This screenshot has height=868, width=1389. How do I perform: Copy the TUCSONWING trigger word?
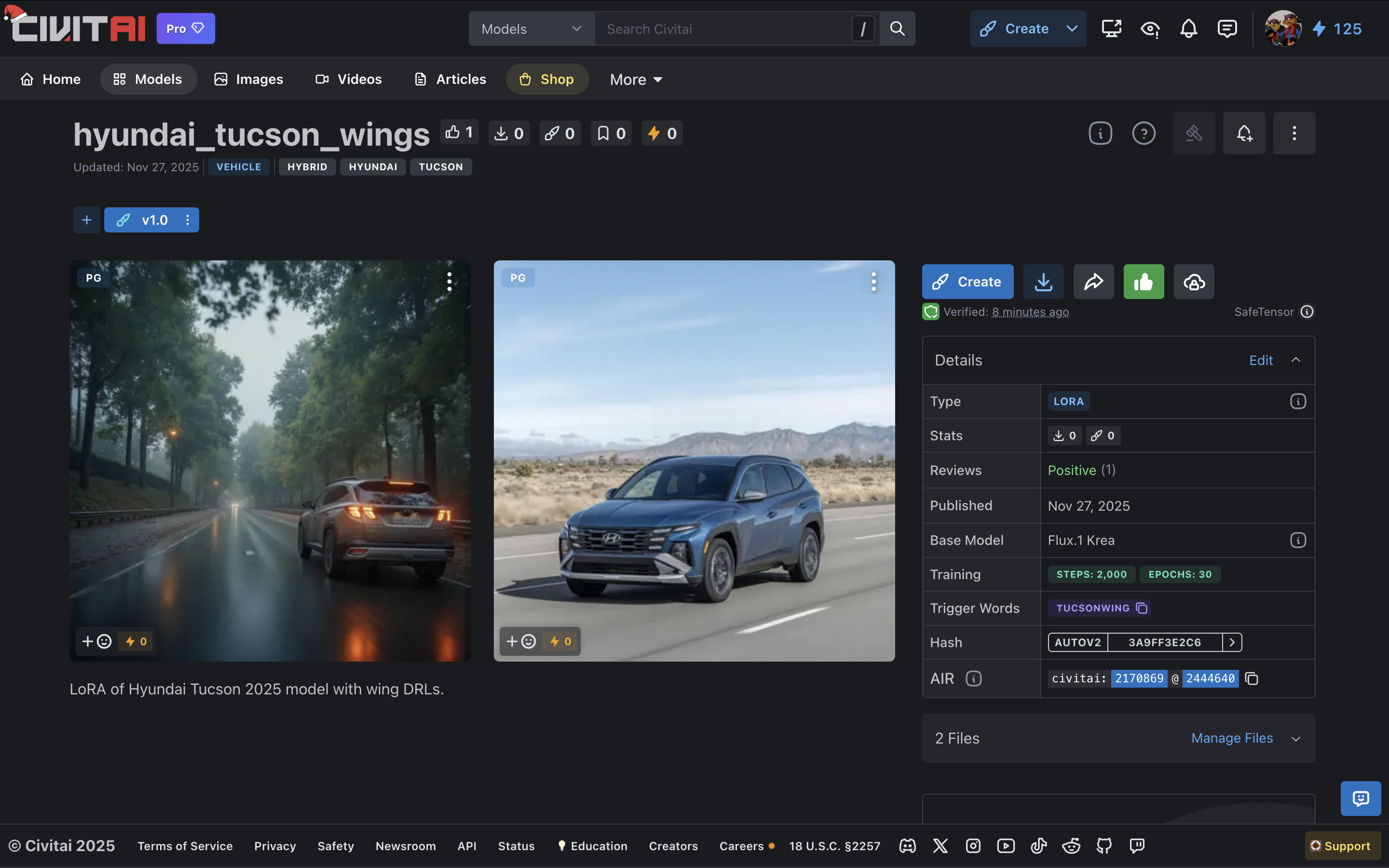coord(1142,608)
